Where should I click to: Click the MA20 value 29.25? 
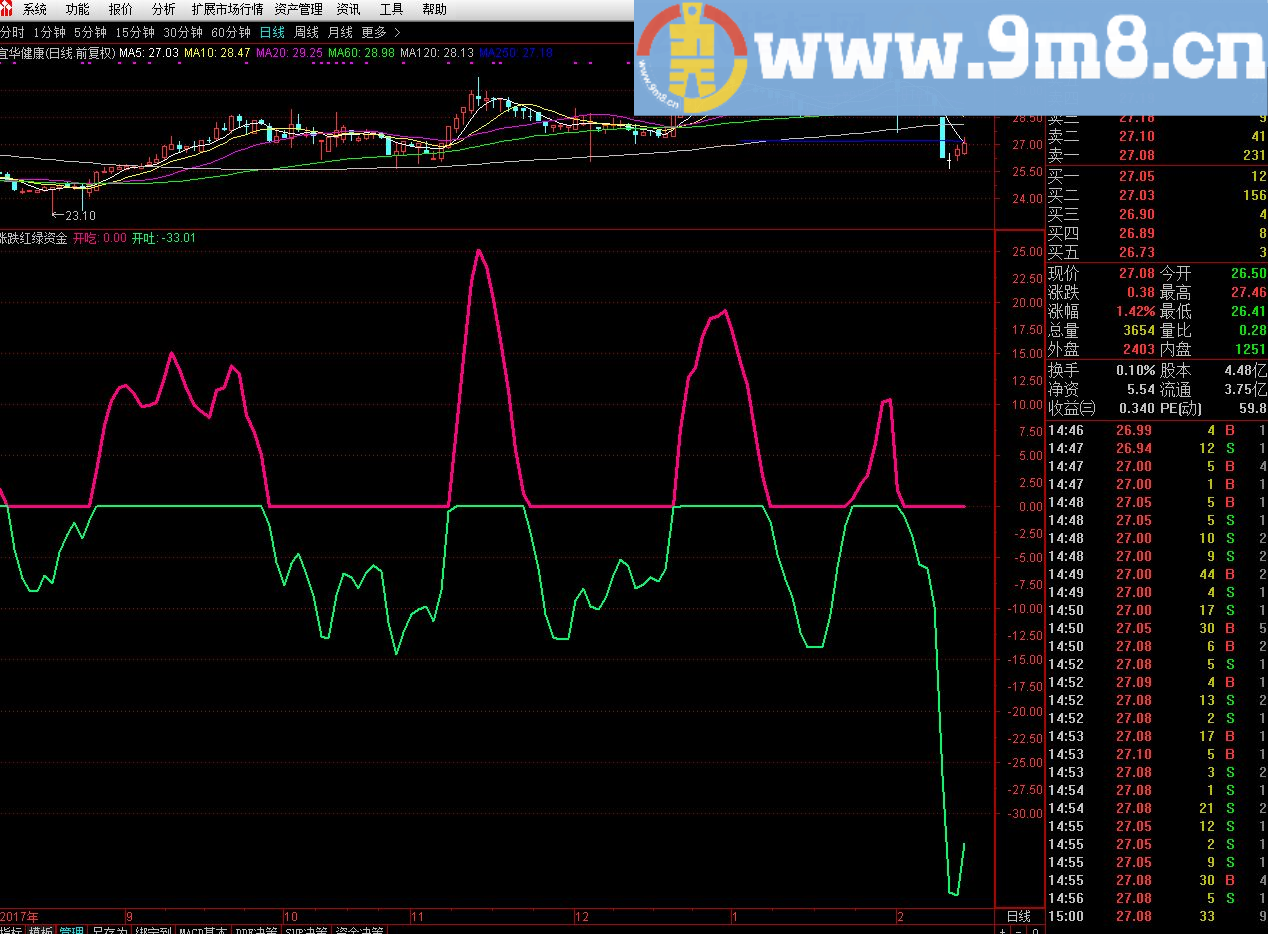[x=289, y=52]
